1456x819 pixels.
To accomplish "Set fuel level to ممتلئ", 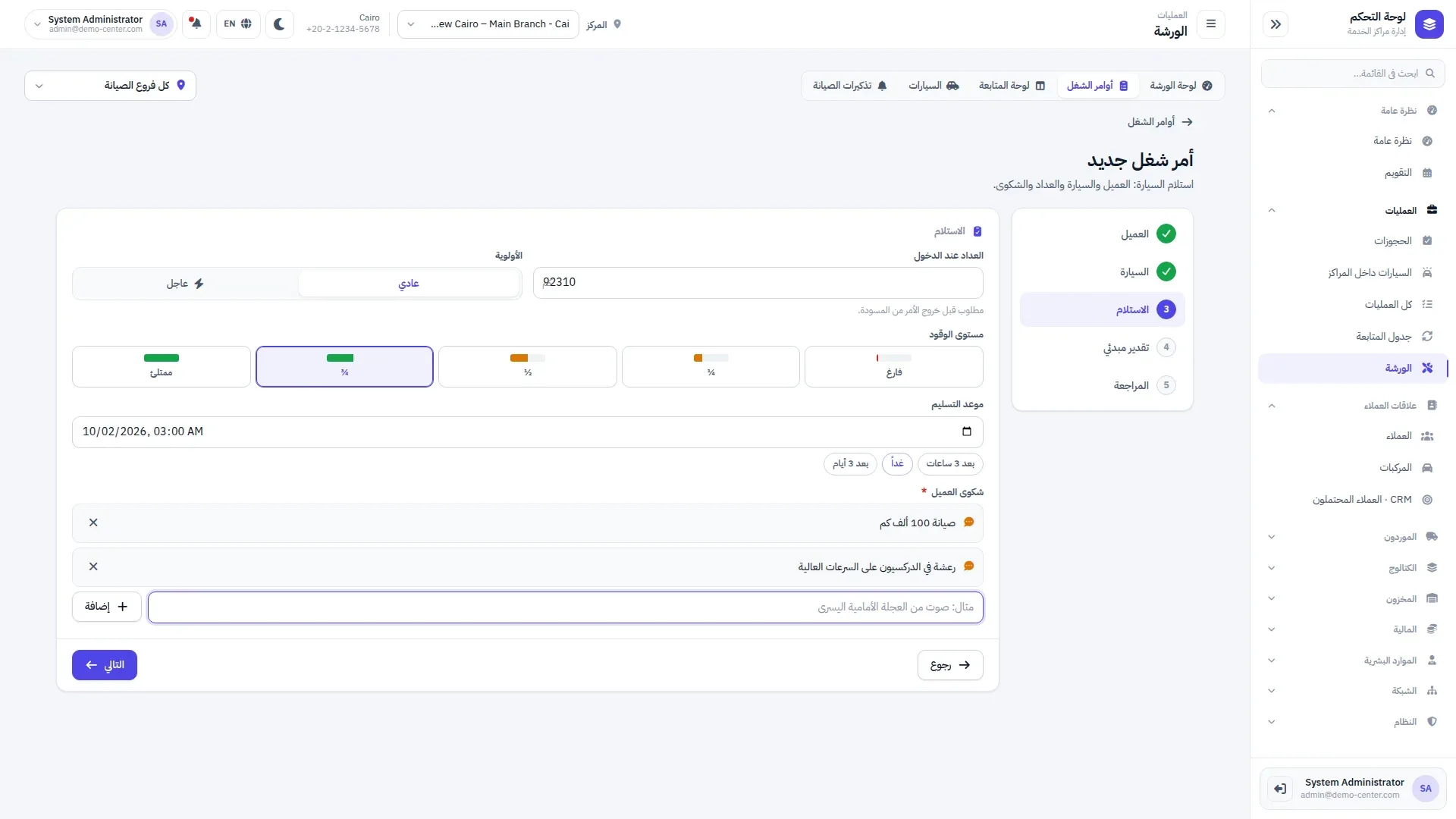I will point(162,366).
